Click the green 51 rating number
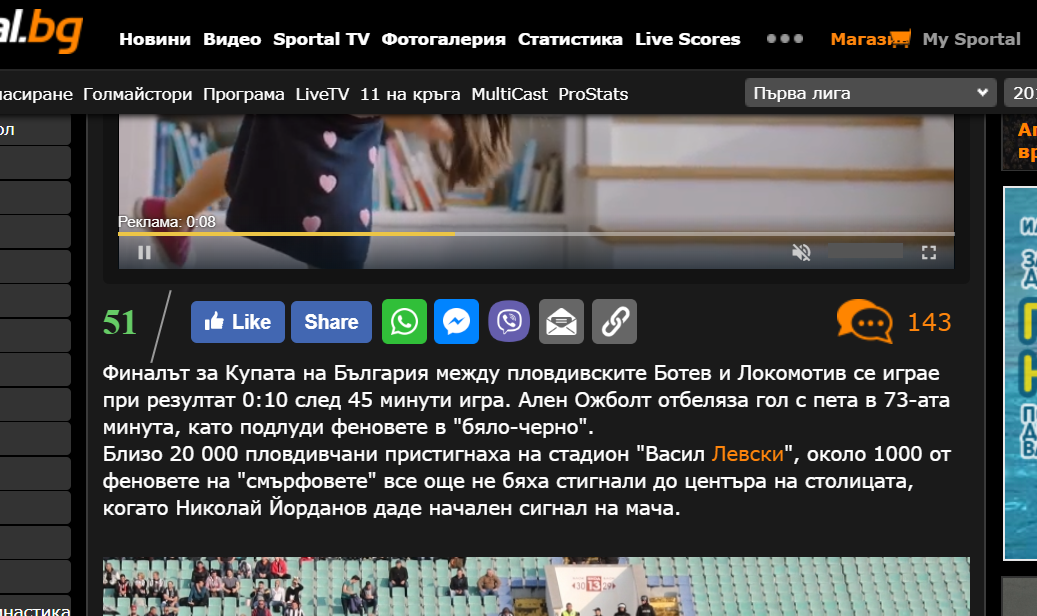The image size is (1037, 616). [x=120, y=322]
